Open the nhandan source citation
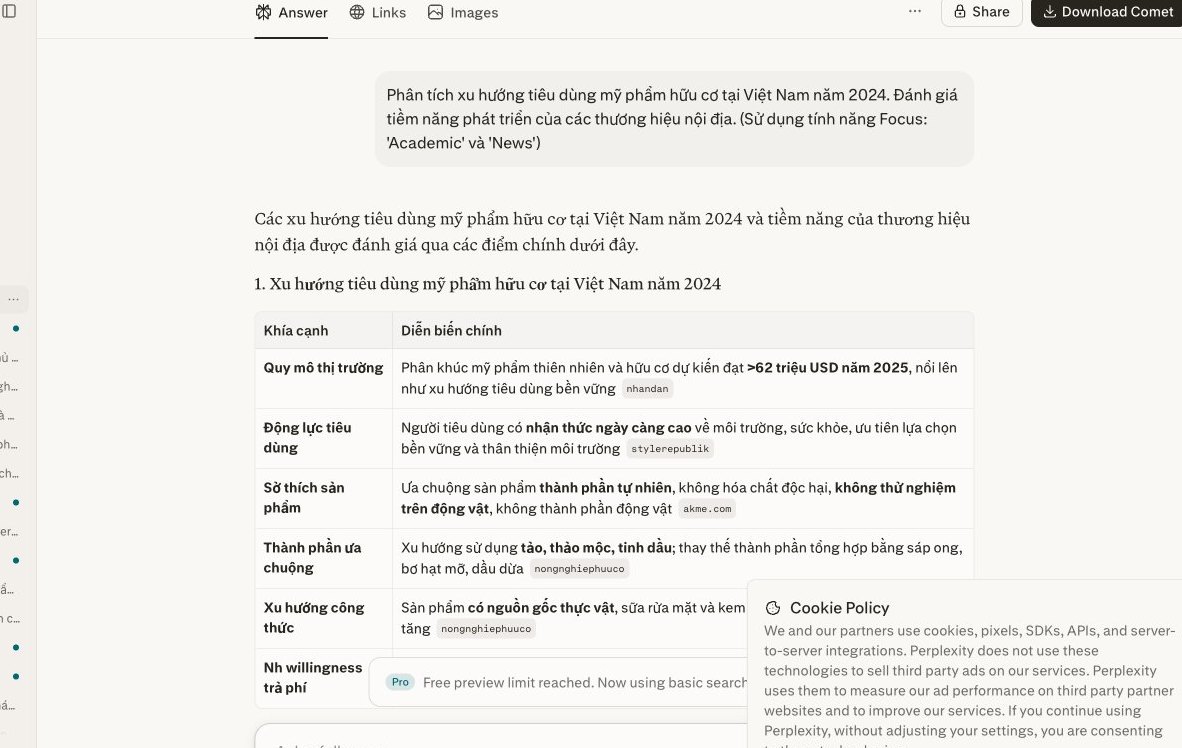The image size is (1182, 748). tap(647, 389)
